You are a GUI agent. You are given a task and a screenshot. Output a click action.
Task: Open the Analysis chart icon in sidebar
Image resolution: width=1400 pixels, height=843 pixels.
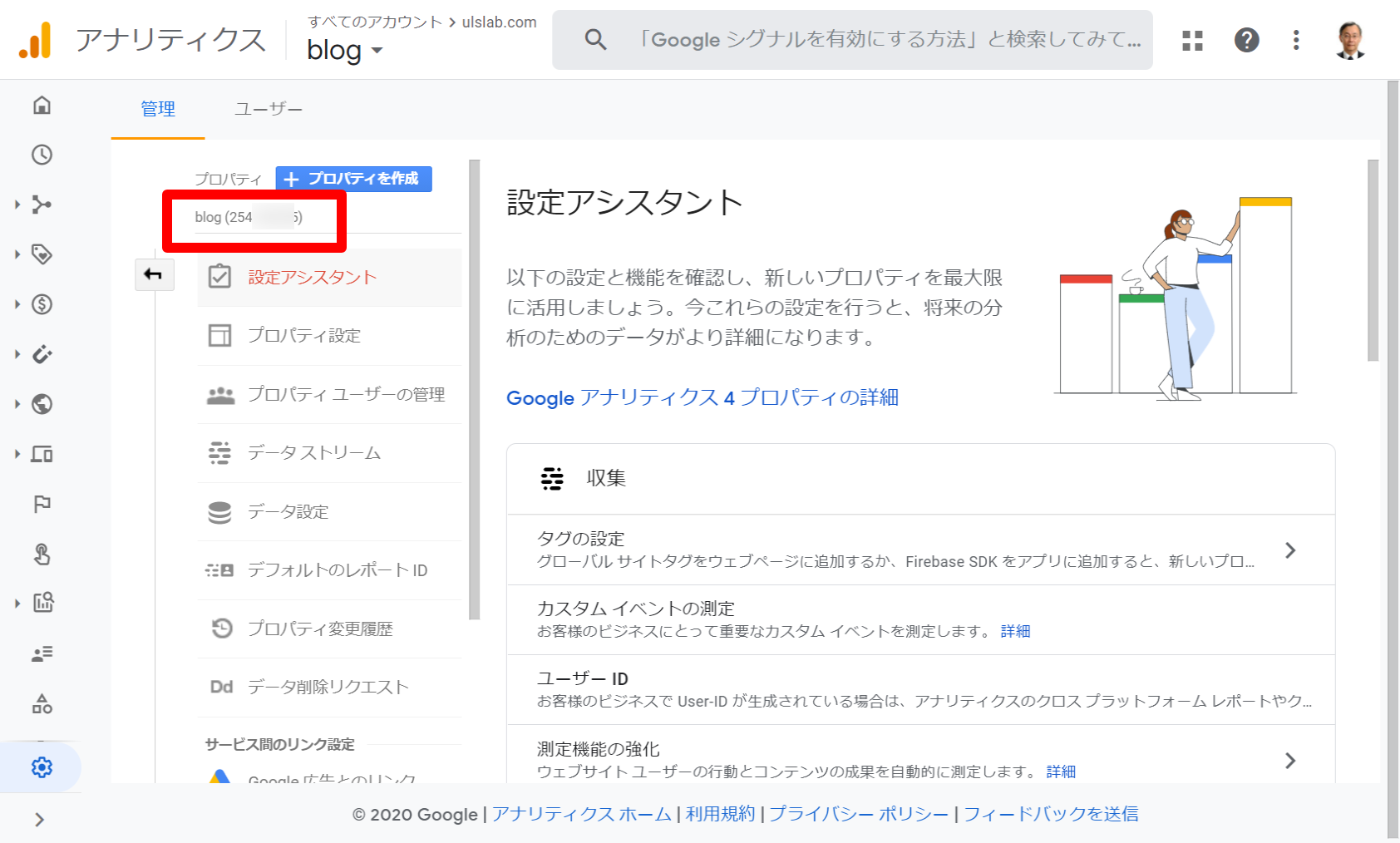[43, 603]
